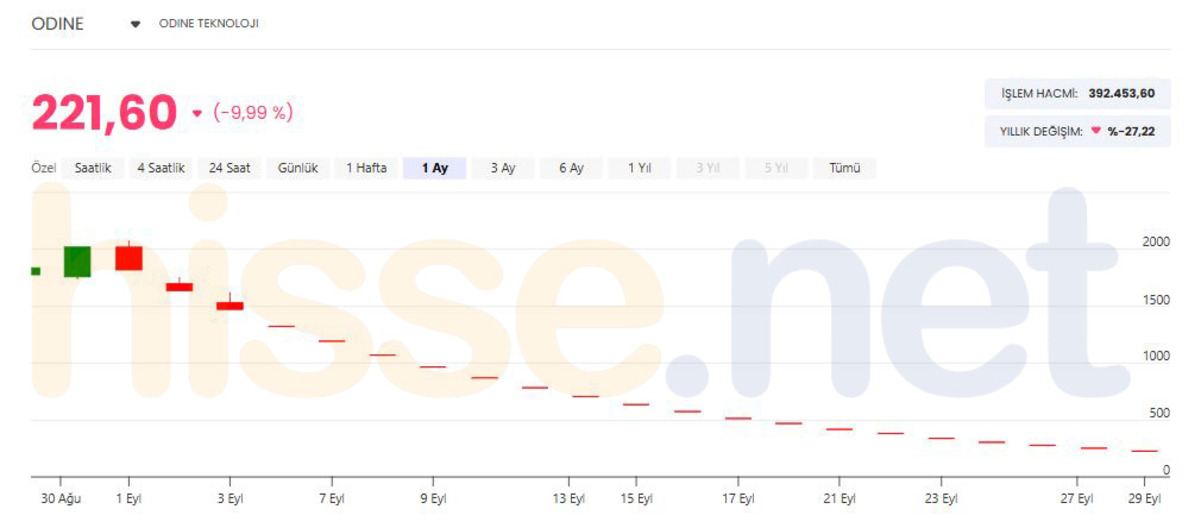Switch chart to 1 Yıl range
The image size is (1200, 528).
pyautogui.click(x=640, y=168)
